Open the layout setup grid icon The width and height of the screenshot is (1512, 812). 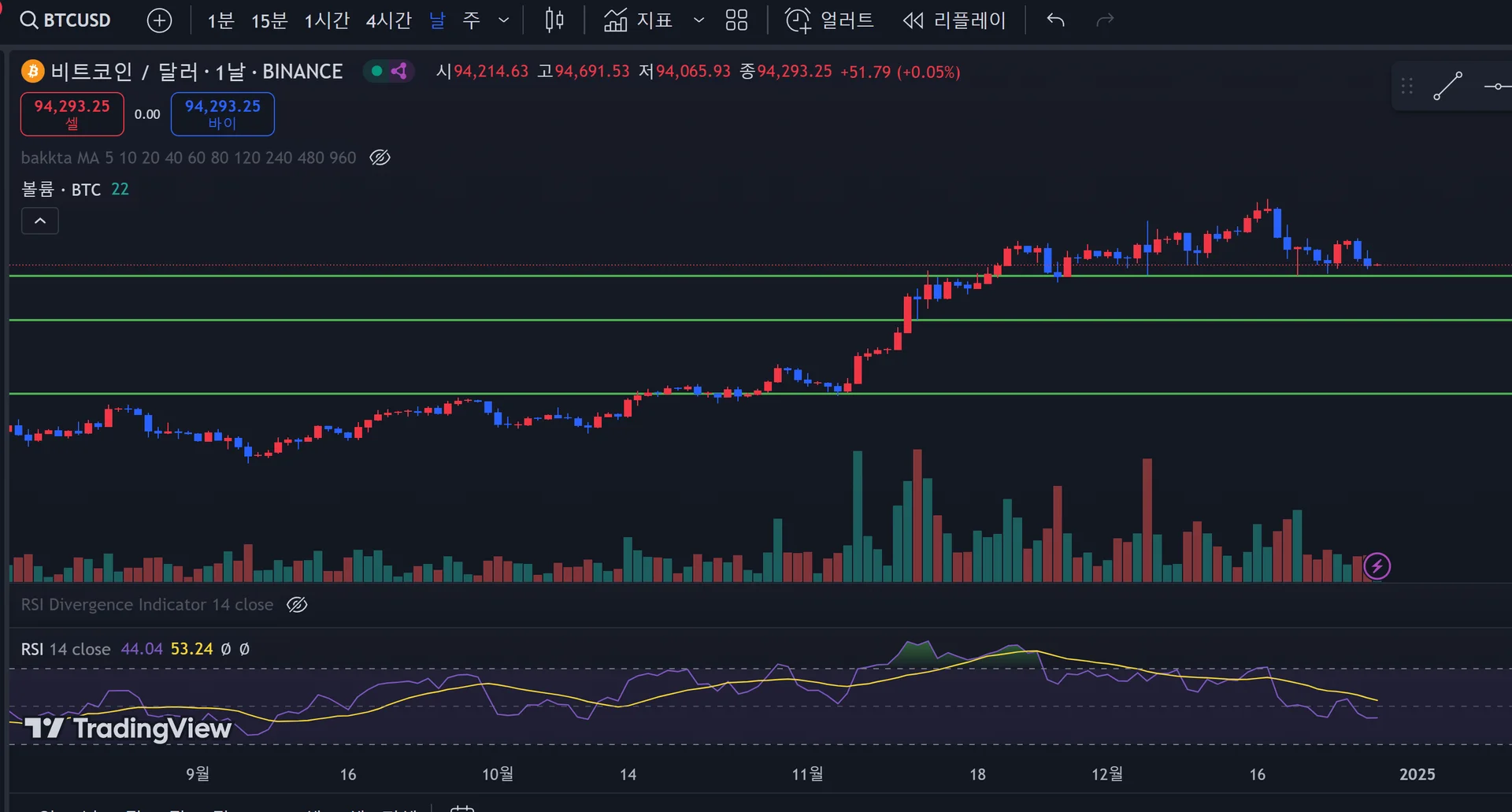736,20
